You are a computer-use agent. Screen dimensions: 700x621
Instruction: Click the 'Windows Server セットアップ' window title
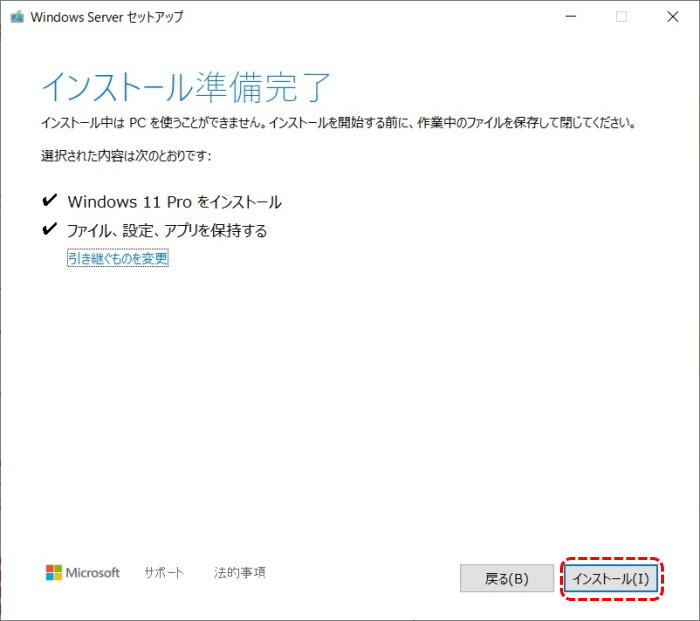click(x=107, y=17)
